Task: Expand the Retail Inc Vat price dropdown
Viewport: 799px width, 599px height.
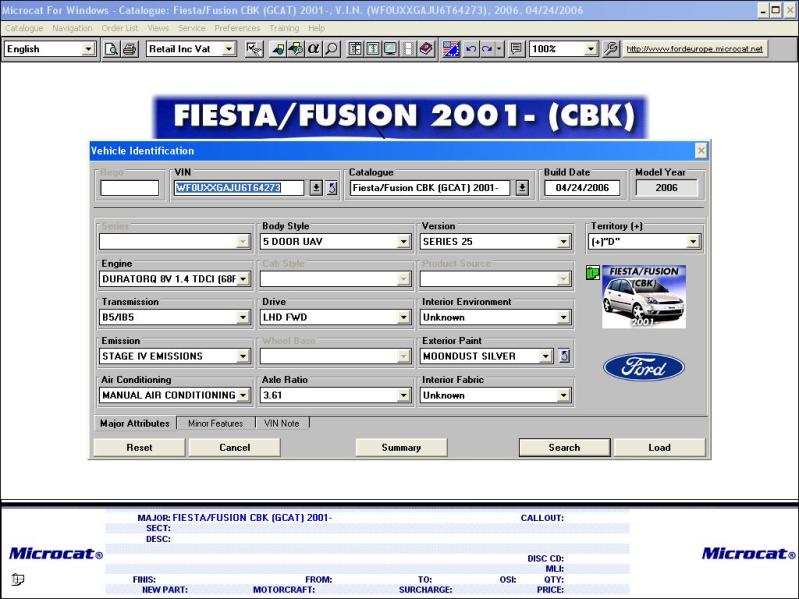Action: tap(229, 49)
